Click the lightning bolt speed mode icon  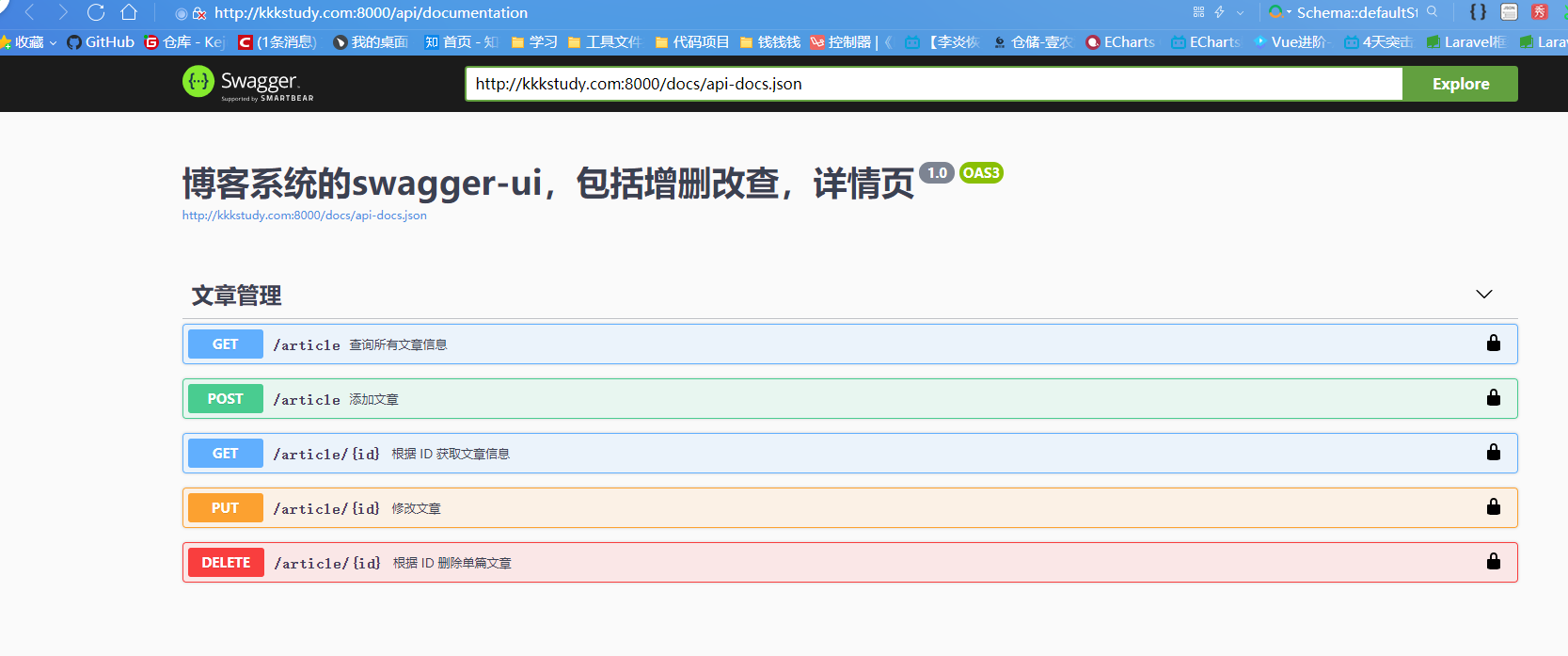point(1220,12)
